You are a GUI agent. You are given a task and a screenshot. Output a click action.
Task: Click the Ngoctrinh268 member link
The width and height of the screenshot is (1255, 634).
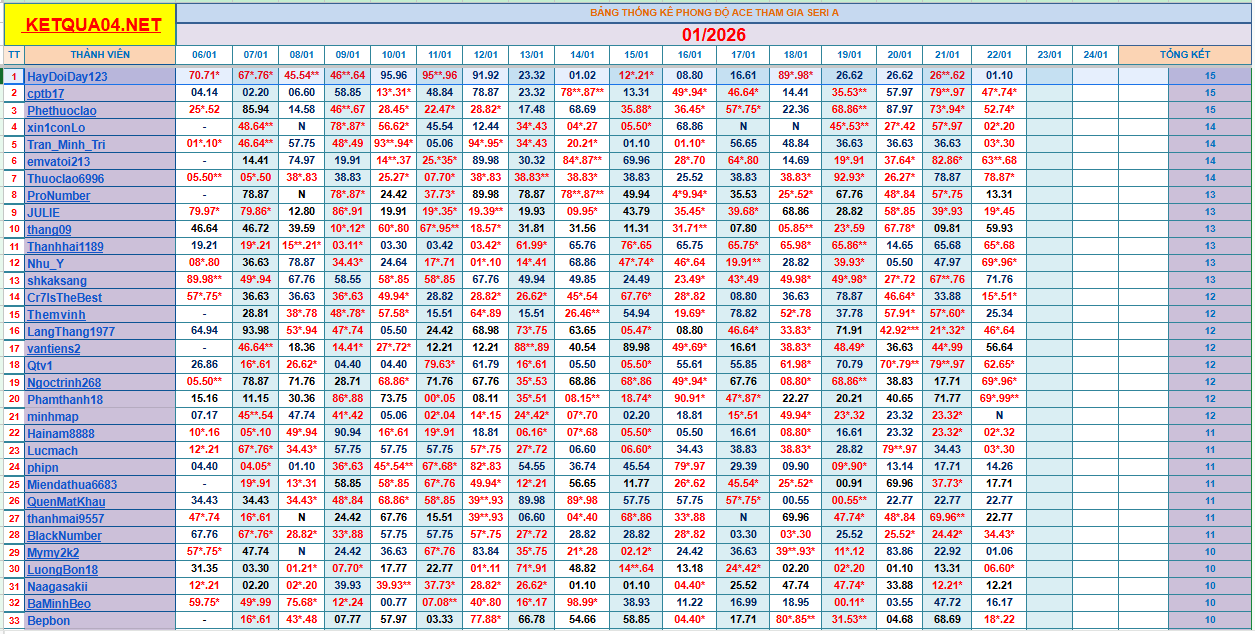[x=64, y=382]
